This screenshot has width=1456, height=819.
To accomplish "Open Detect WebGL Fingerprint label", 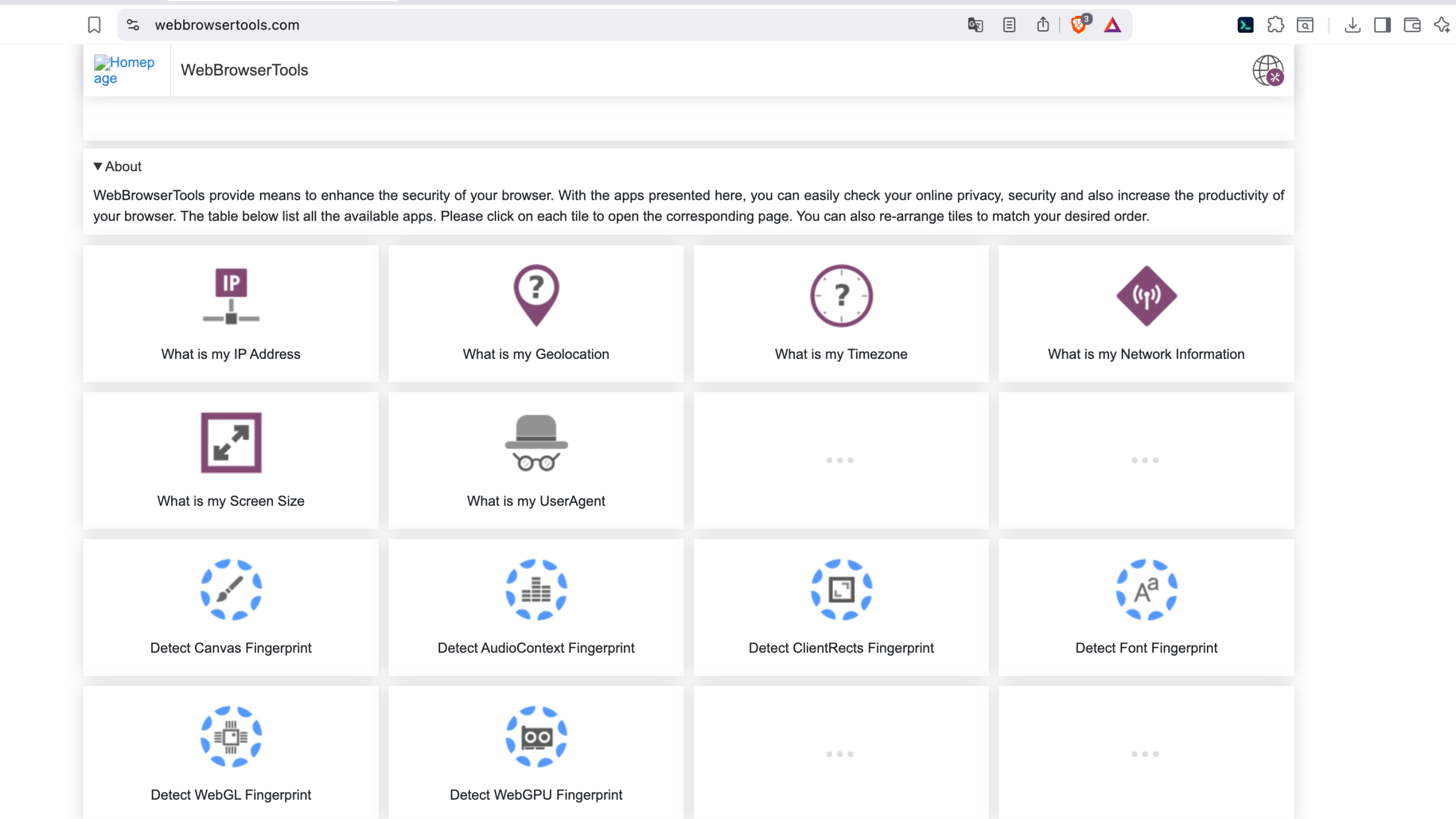I will tap(231, 795).
